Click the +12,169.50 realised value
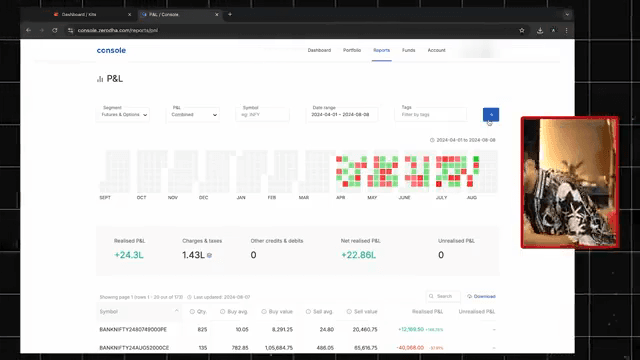640x360 pixels. point(411,329)
